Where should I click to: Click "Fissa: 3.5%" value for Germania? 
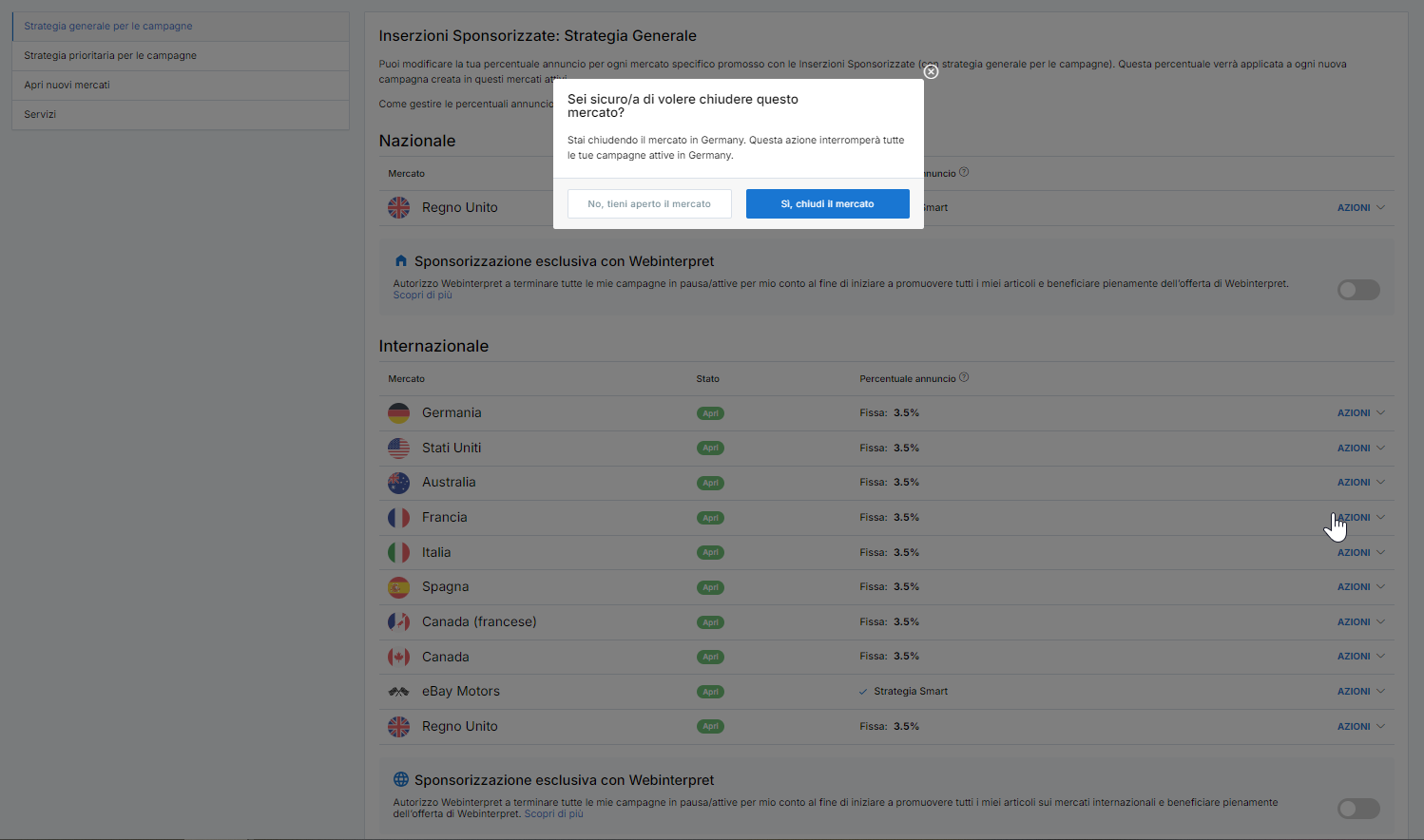(x=890, y=413)
